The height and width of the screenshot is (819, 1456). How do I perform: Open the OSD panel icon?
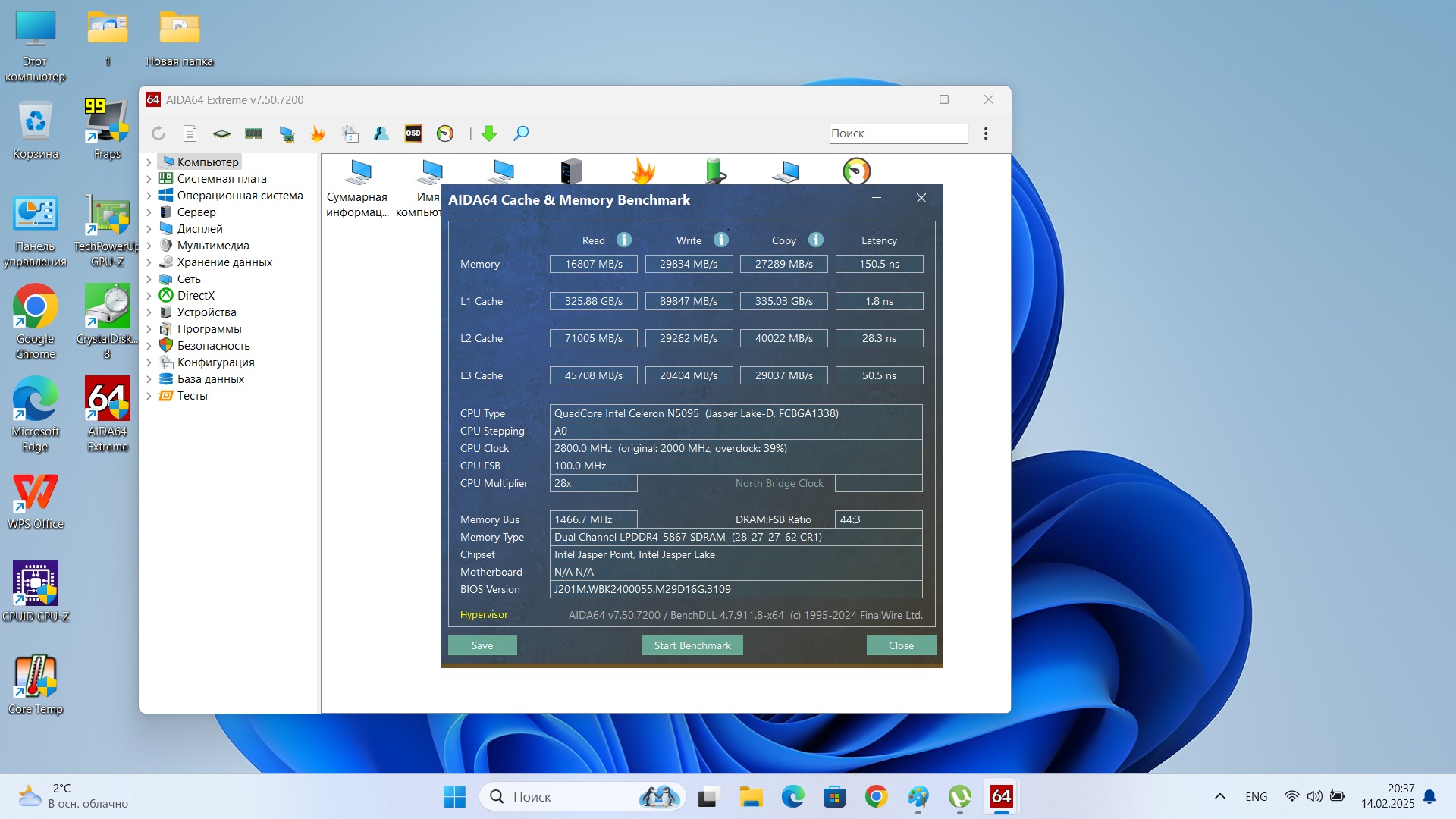tap(413, 133)
